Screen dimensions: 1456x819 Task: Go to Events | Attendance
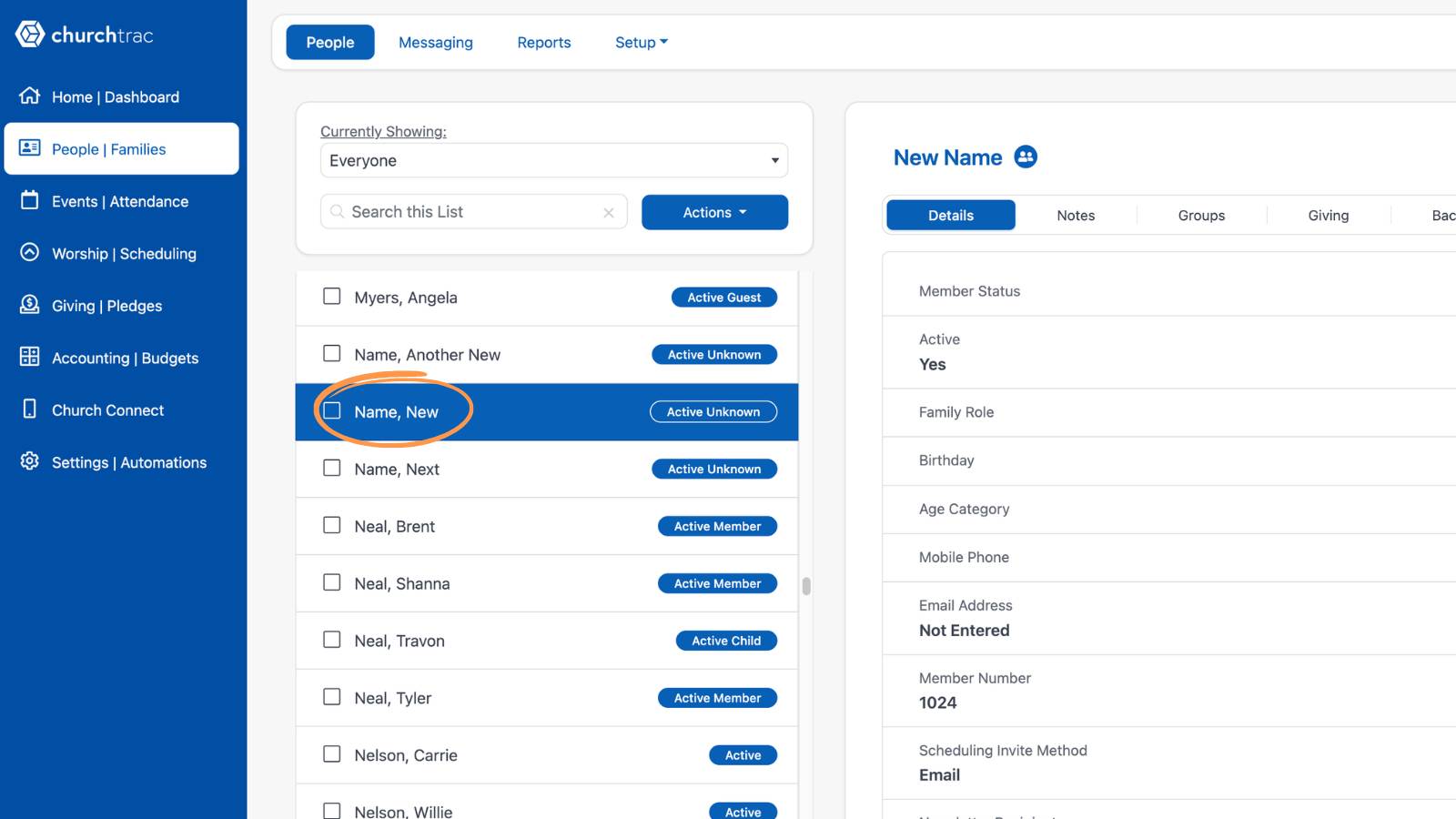[x=122, y=201]
